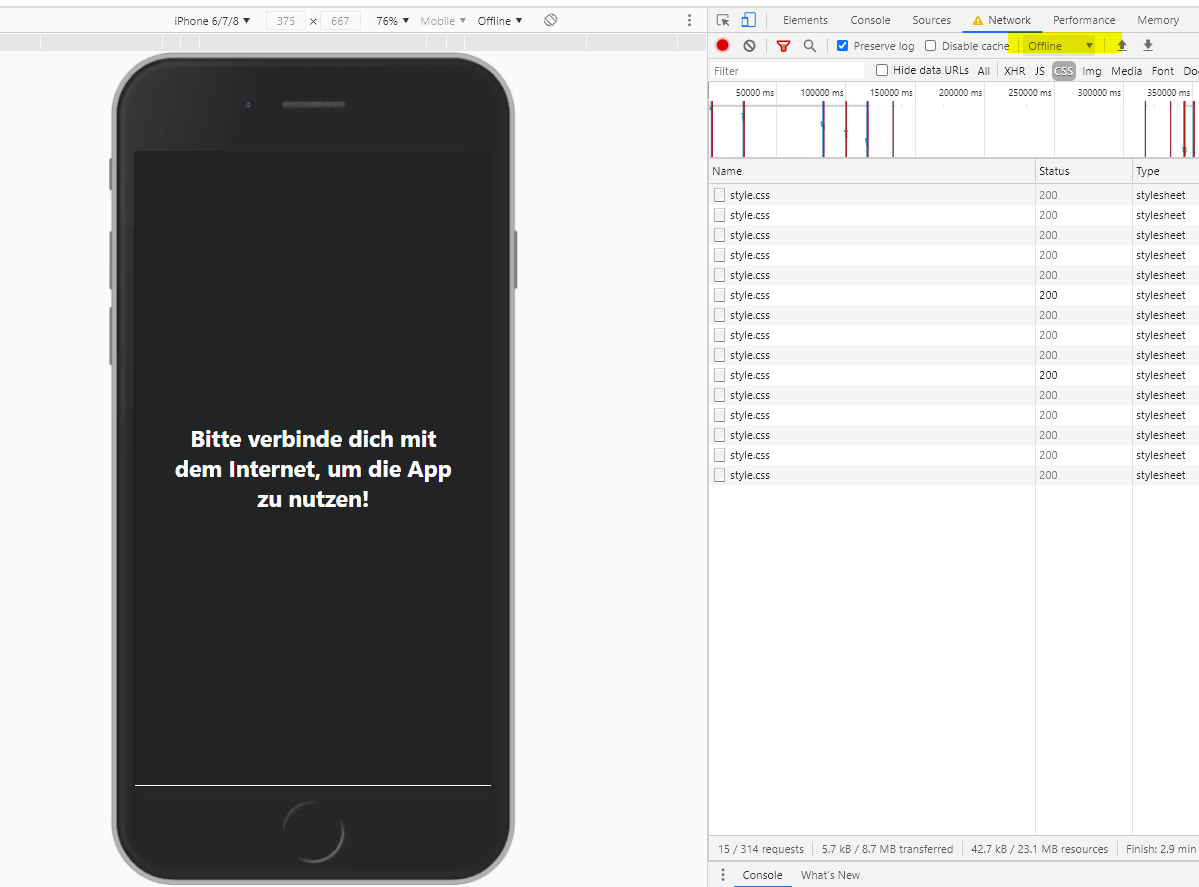
Task: Filter requests by Img
Action: pos(1092,71)
